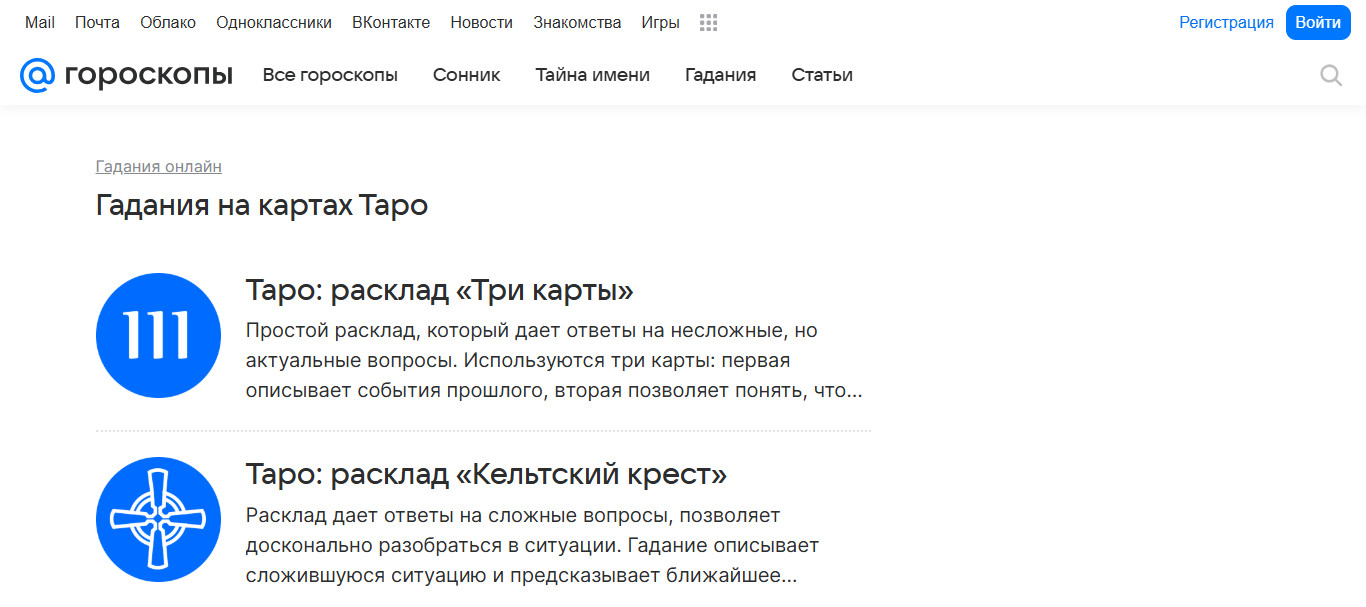
Task: Open the Статьи section
Action: point(822,75)
